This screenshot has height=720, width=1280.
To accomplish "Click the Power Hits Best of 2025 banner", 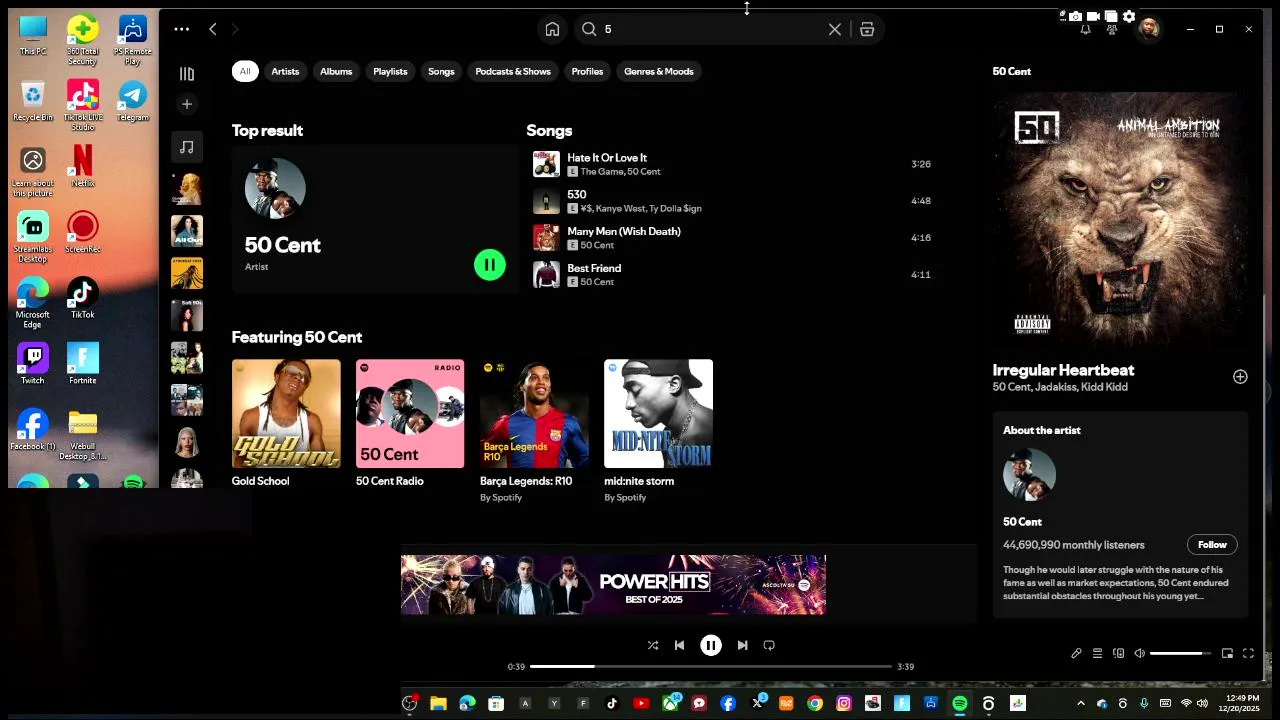I will [613, 584].
